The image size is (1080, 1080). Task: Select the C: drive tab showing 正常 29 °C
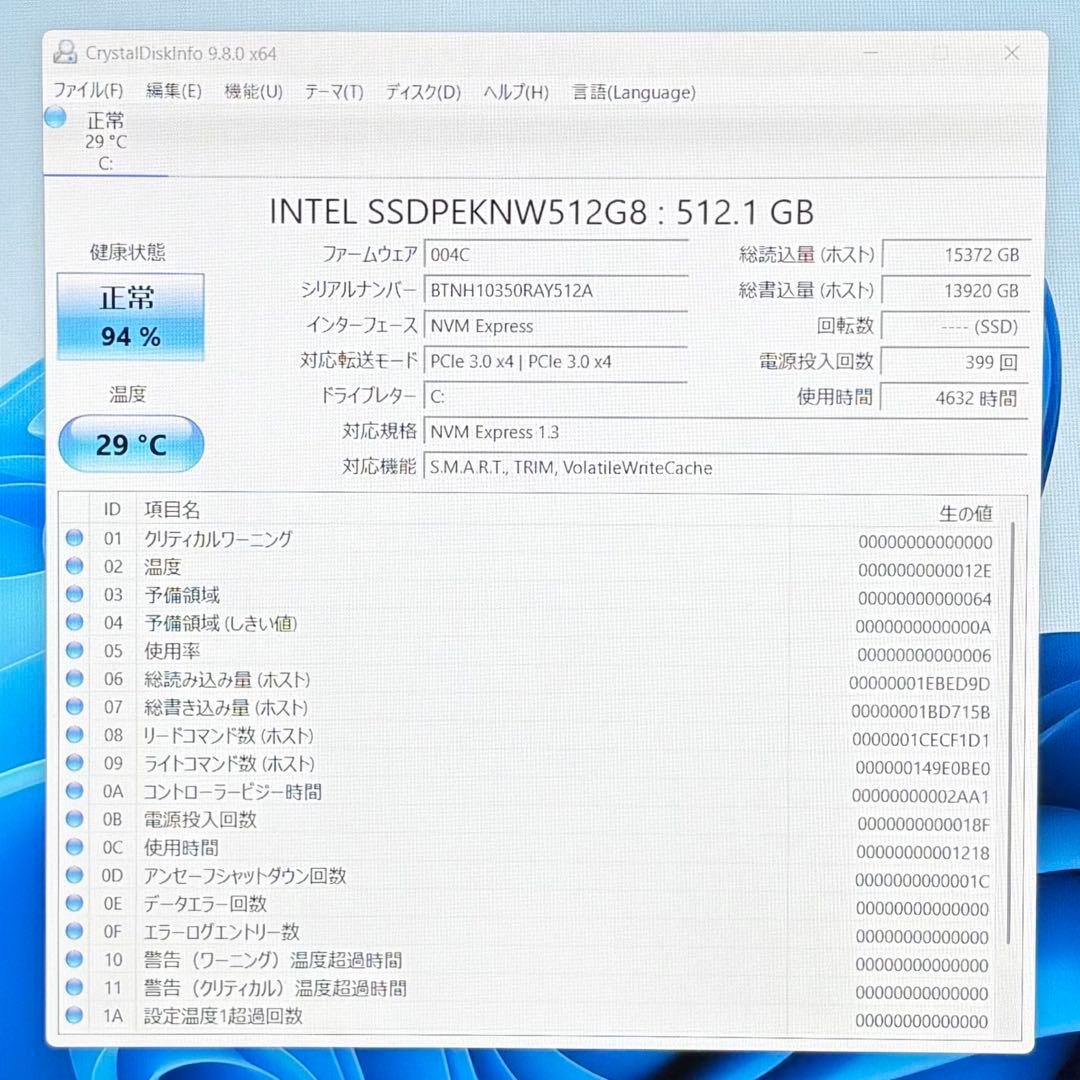coord(106,141)
